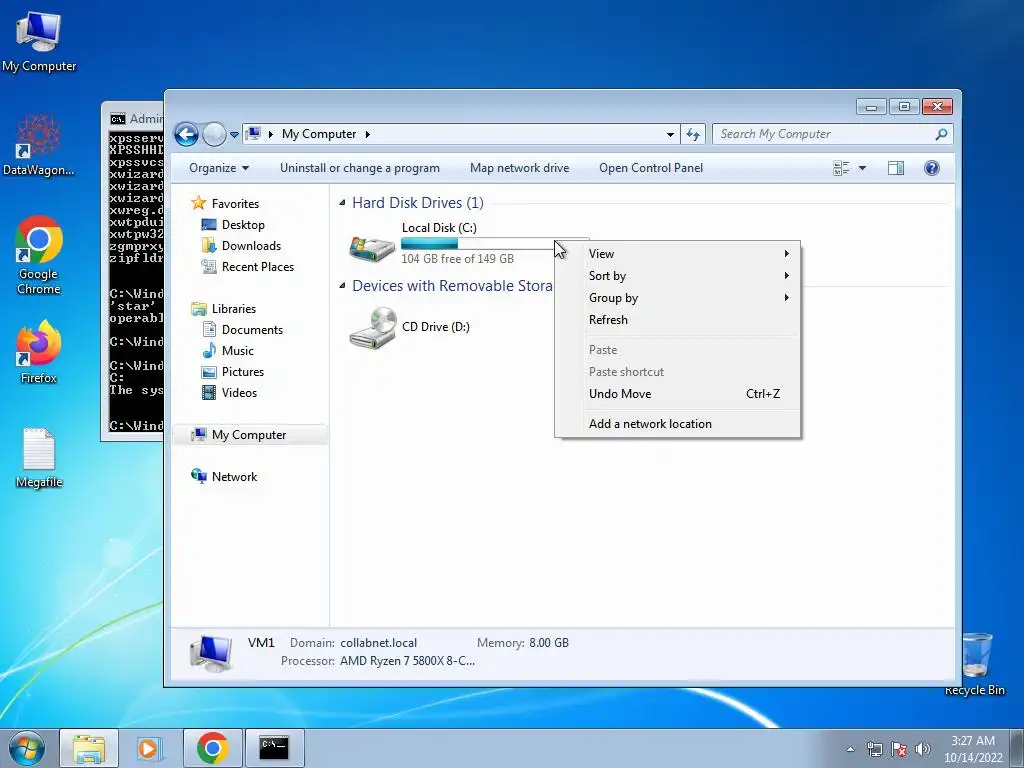
Task: Open Action Center flag icon
Action: 899,749
